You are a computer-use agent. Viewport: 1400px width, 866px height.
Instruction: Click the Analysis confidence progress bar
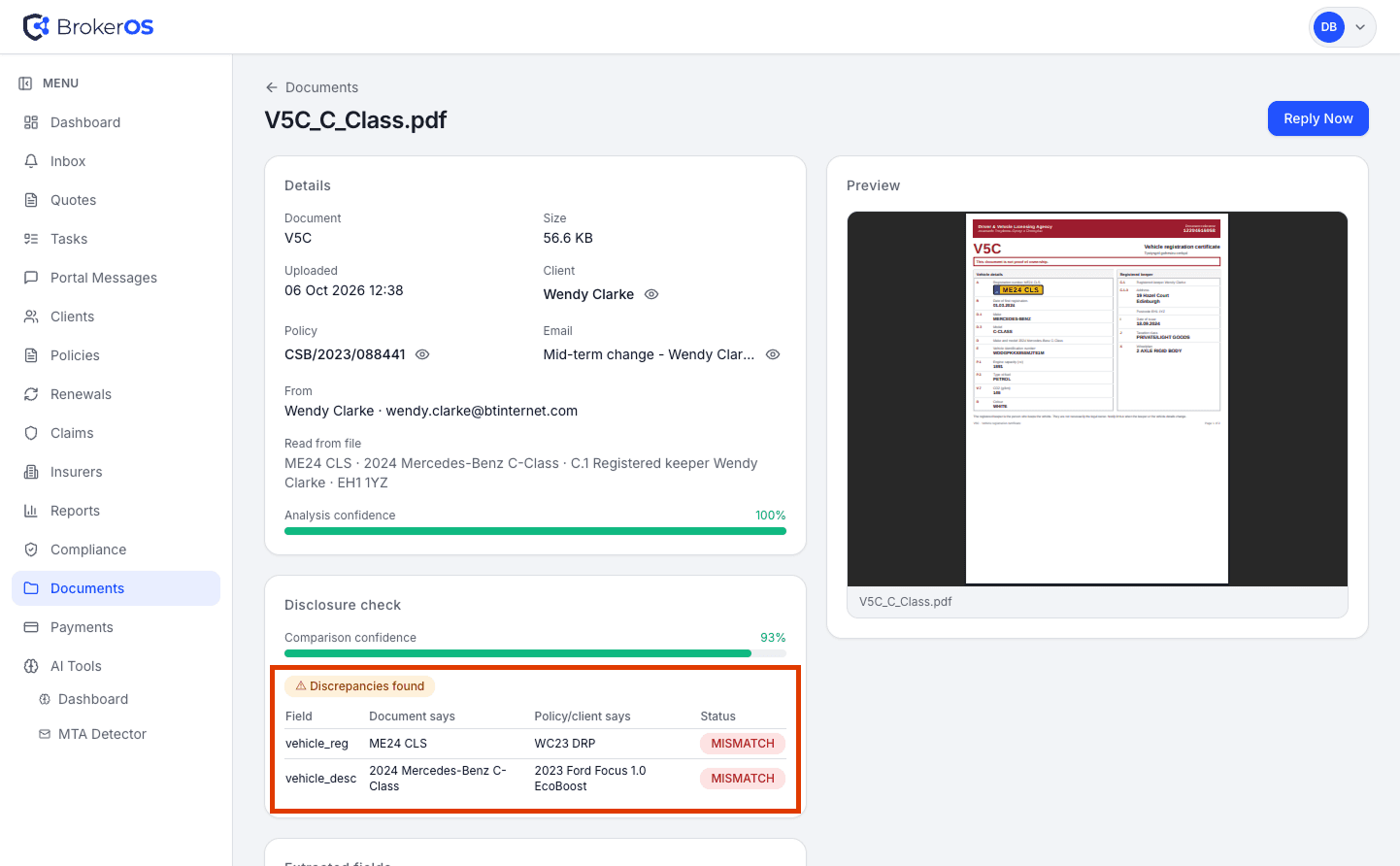click(x=535, y=531)
